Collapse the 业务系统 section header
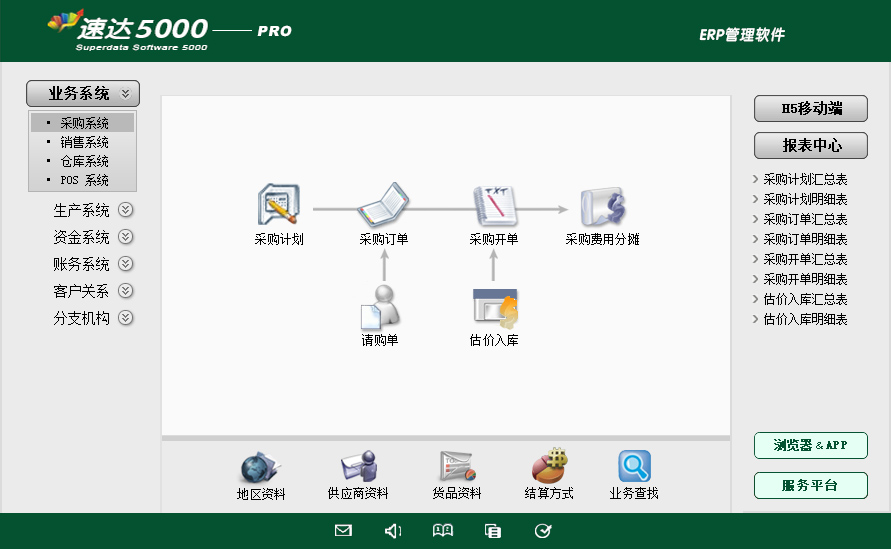The image size is (891, 549). click(x=83, y=93)
